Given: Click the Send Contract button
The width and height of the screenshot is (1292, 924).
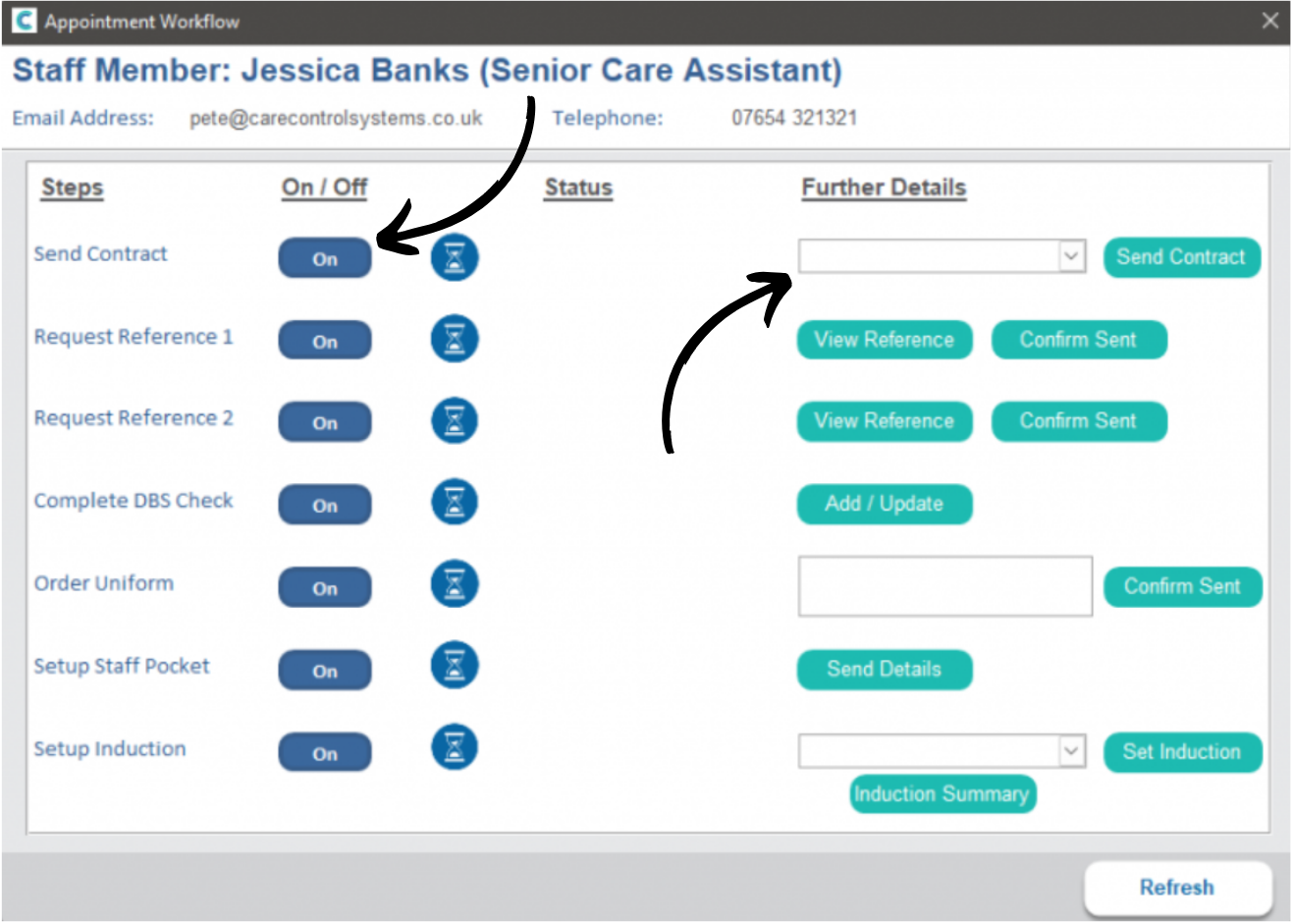Looking at the screenshot, I should click(1181, 257).
